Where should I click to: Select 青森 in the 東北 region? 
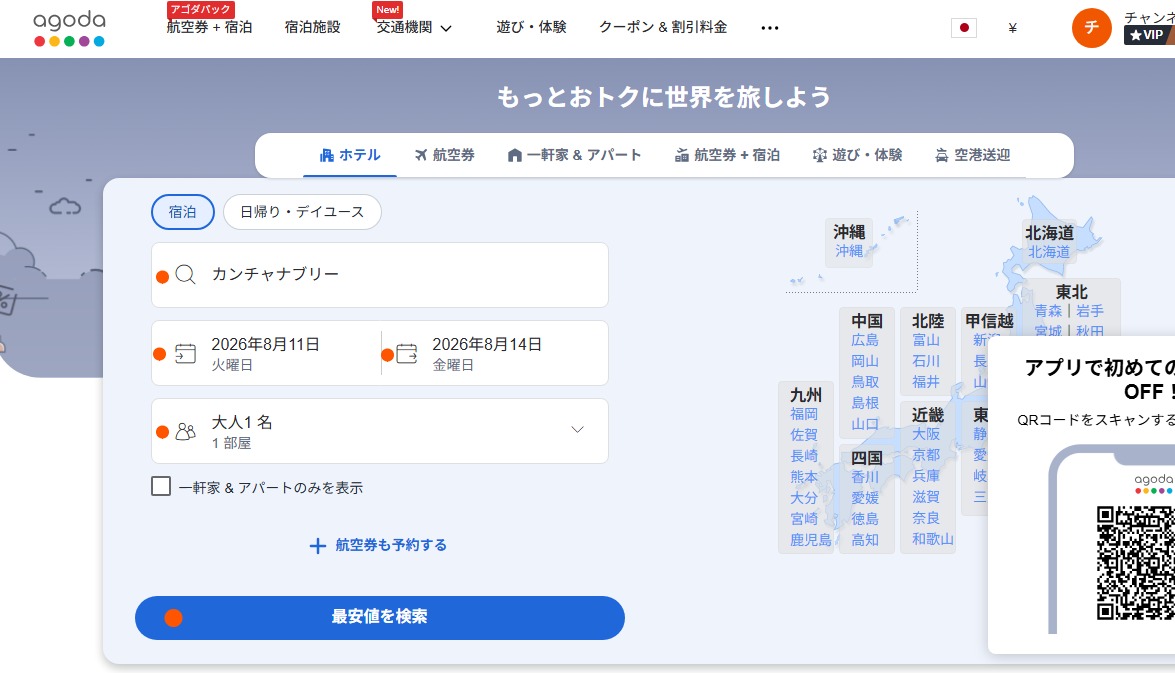[1048, 311]
